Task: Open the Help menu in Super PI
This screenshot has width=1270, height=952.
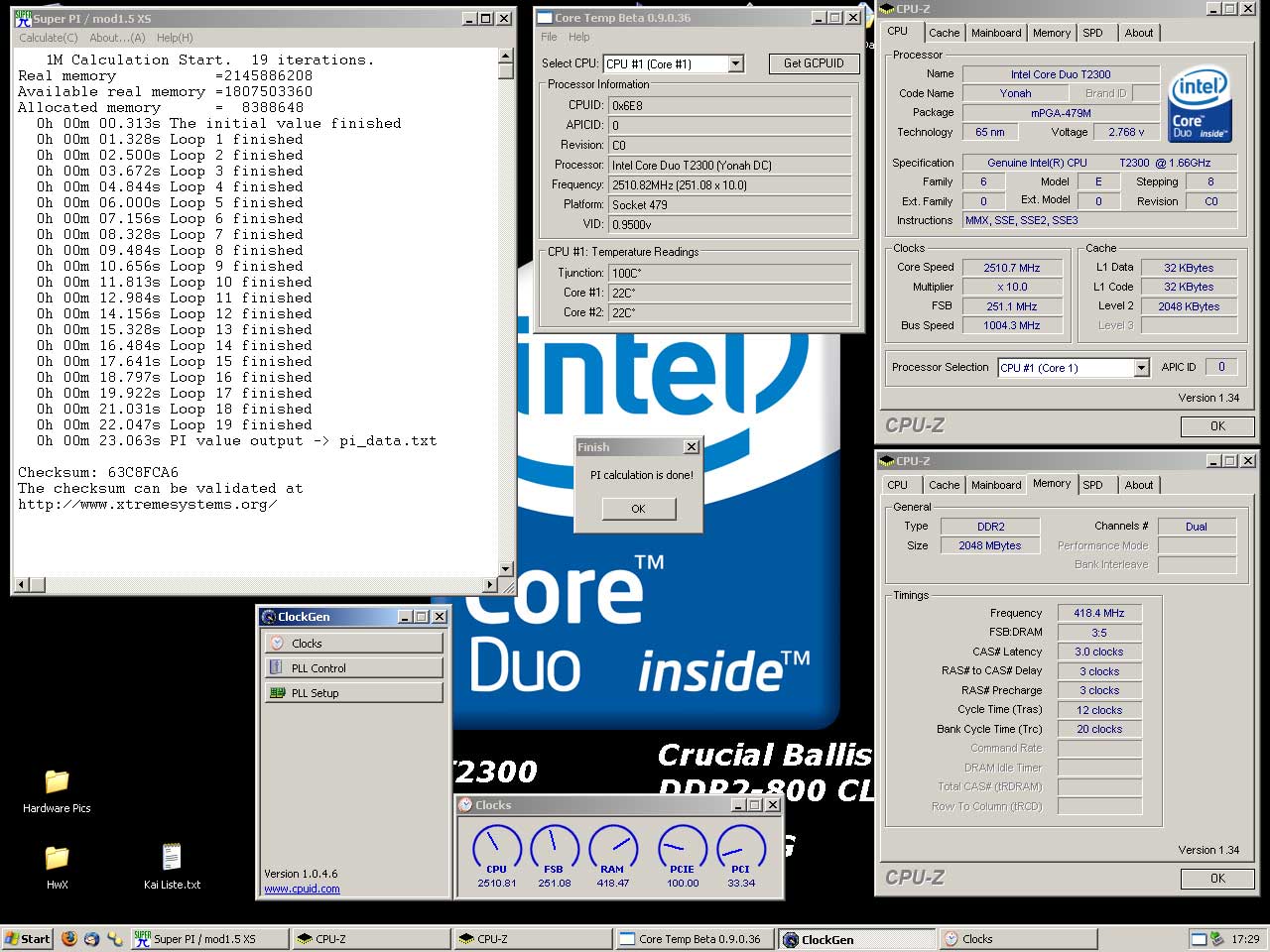Action: pos(175,38)
